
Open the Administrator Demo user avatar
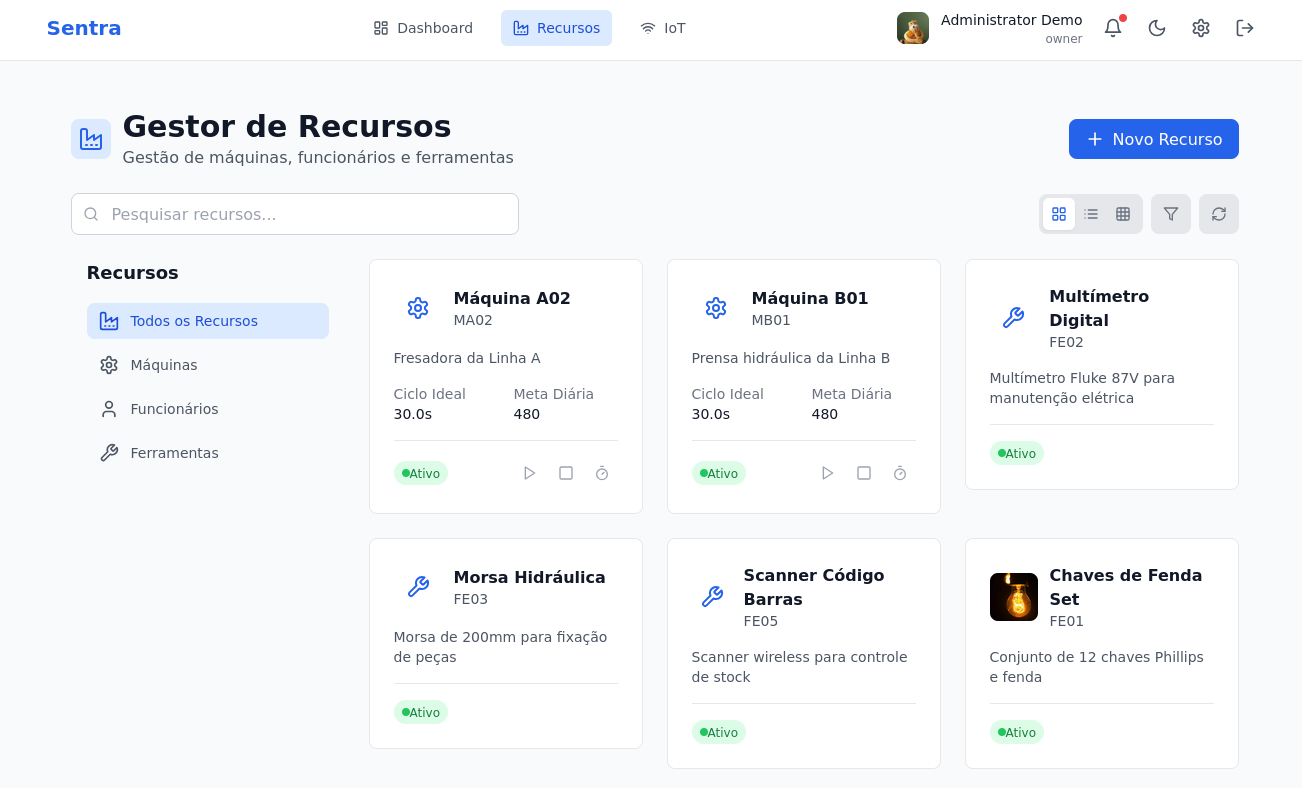(x=912, y=28)
